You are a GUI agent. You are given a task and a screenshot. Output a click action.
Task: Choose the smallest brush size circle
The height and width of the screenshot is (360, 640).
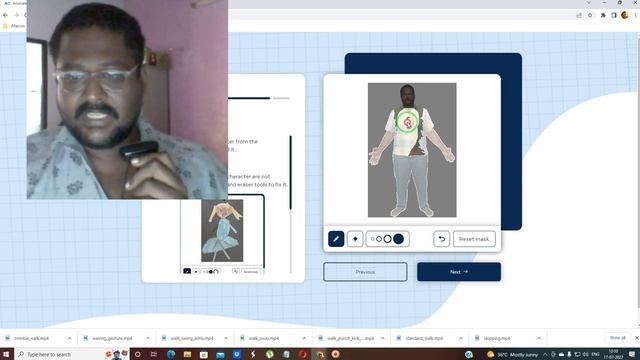372,239
